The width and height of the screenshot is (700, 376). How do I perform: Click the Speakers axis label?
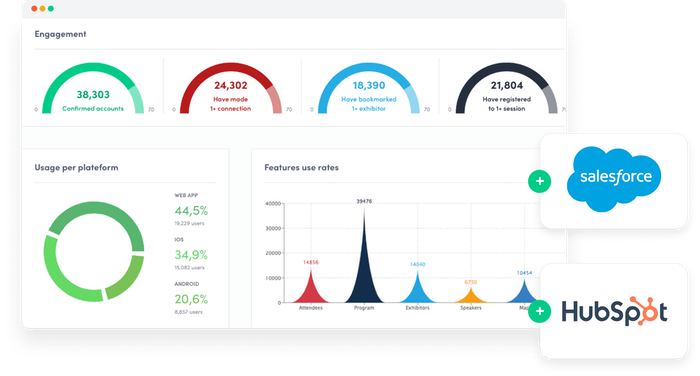click(x=471, y=308)
